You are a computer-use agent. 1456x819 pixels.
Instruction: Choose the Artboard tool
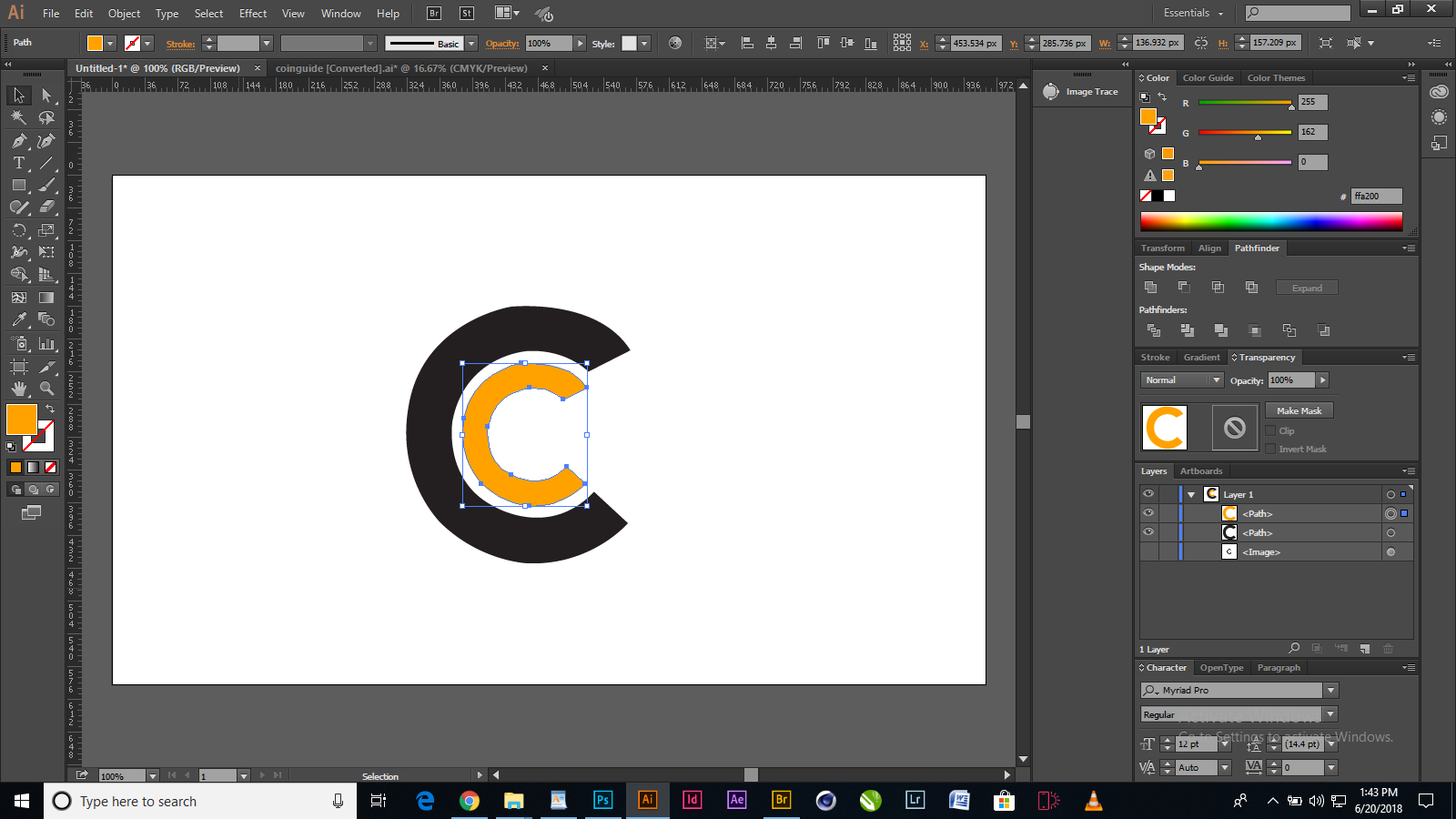click(19, 367)
